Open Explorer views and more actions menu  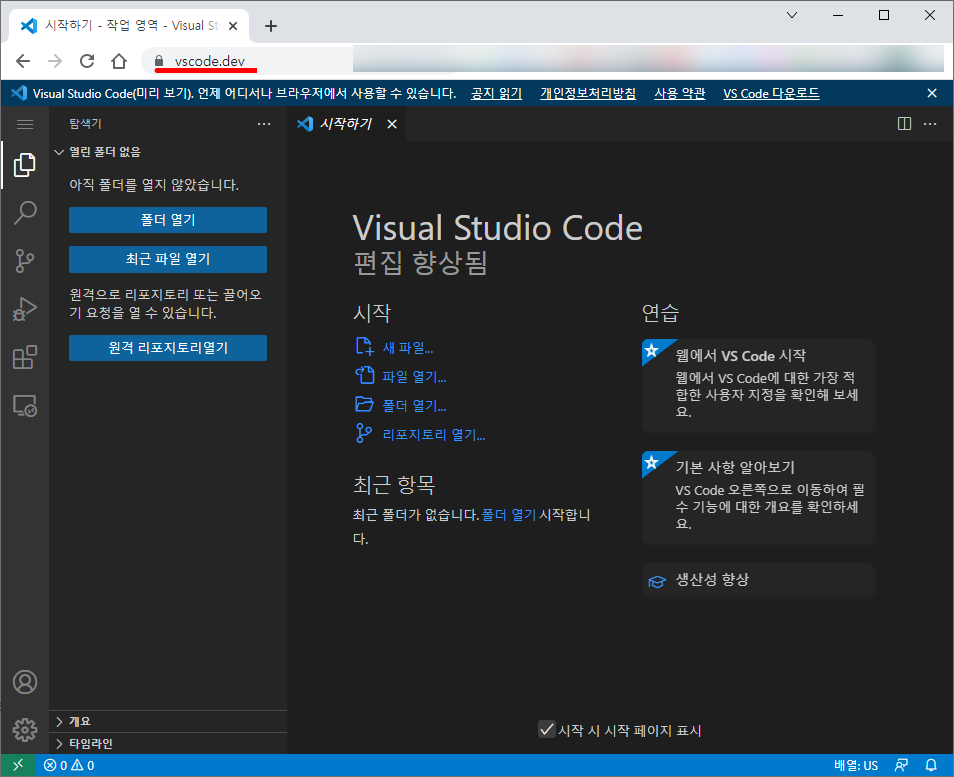coord(264,124)
